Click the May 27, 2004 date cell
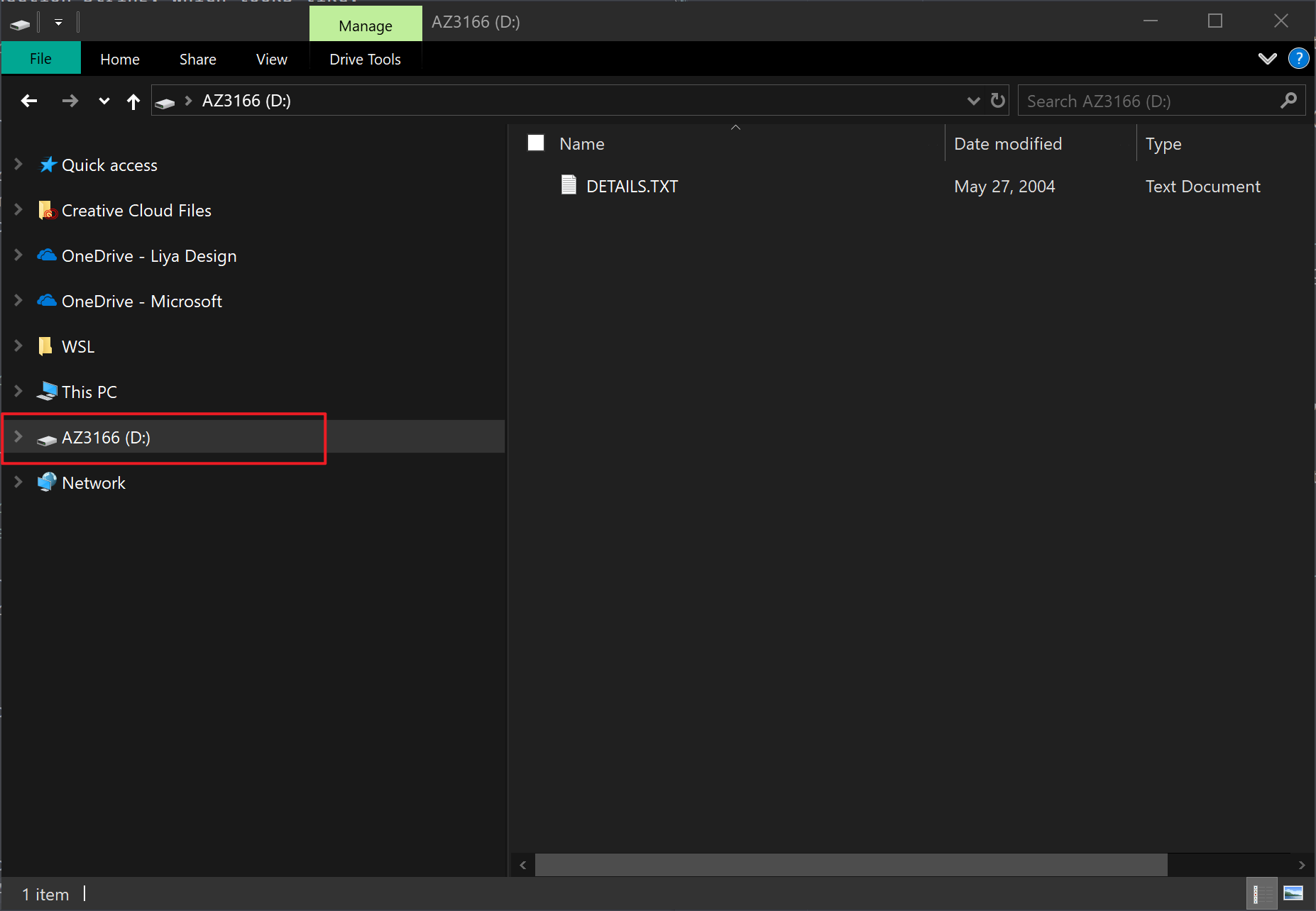The height and width of the screenshot is (911, 1316). pos(1004,187)
